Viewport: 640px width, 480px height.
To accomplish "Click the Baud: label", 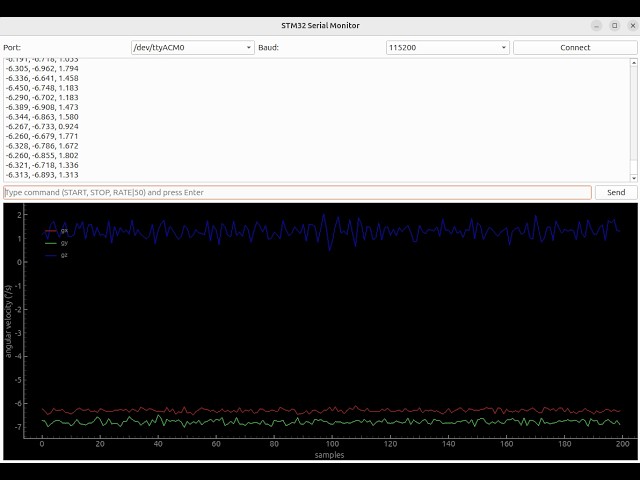I will pos(269,47).
